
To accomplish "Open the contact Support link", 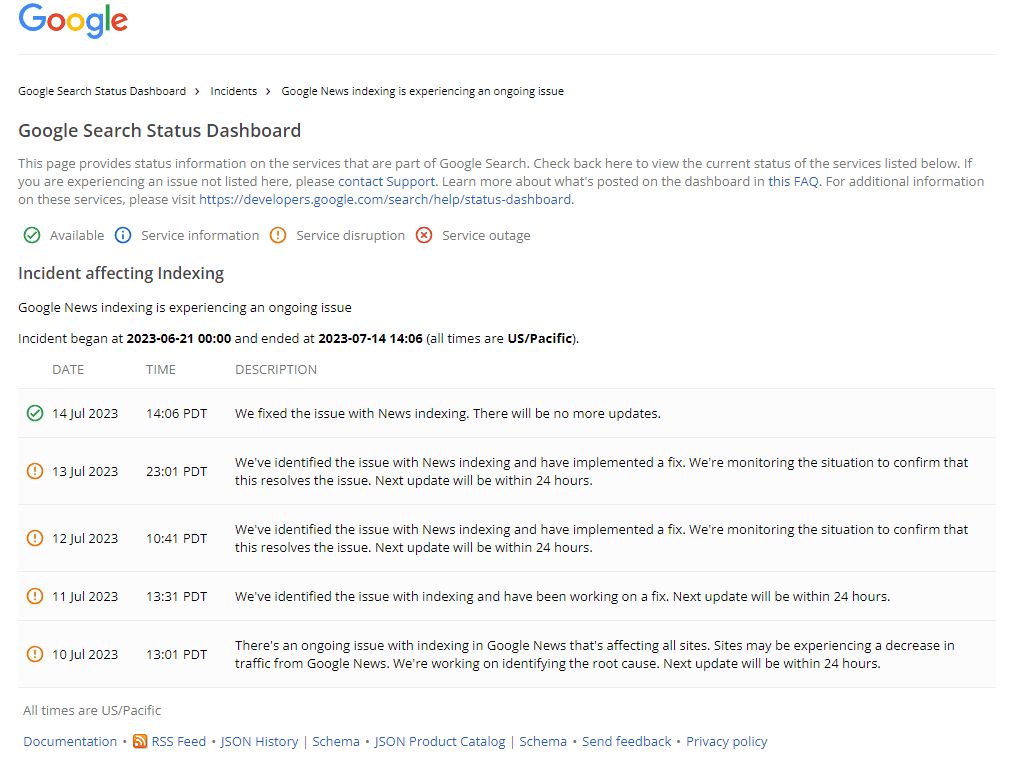I will [x=386, y=182].
